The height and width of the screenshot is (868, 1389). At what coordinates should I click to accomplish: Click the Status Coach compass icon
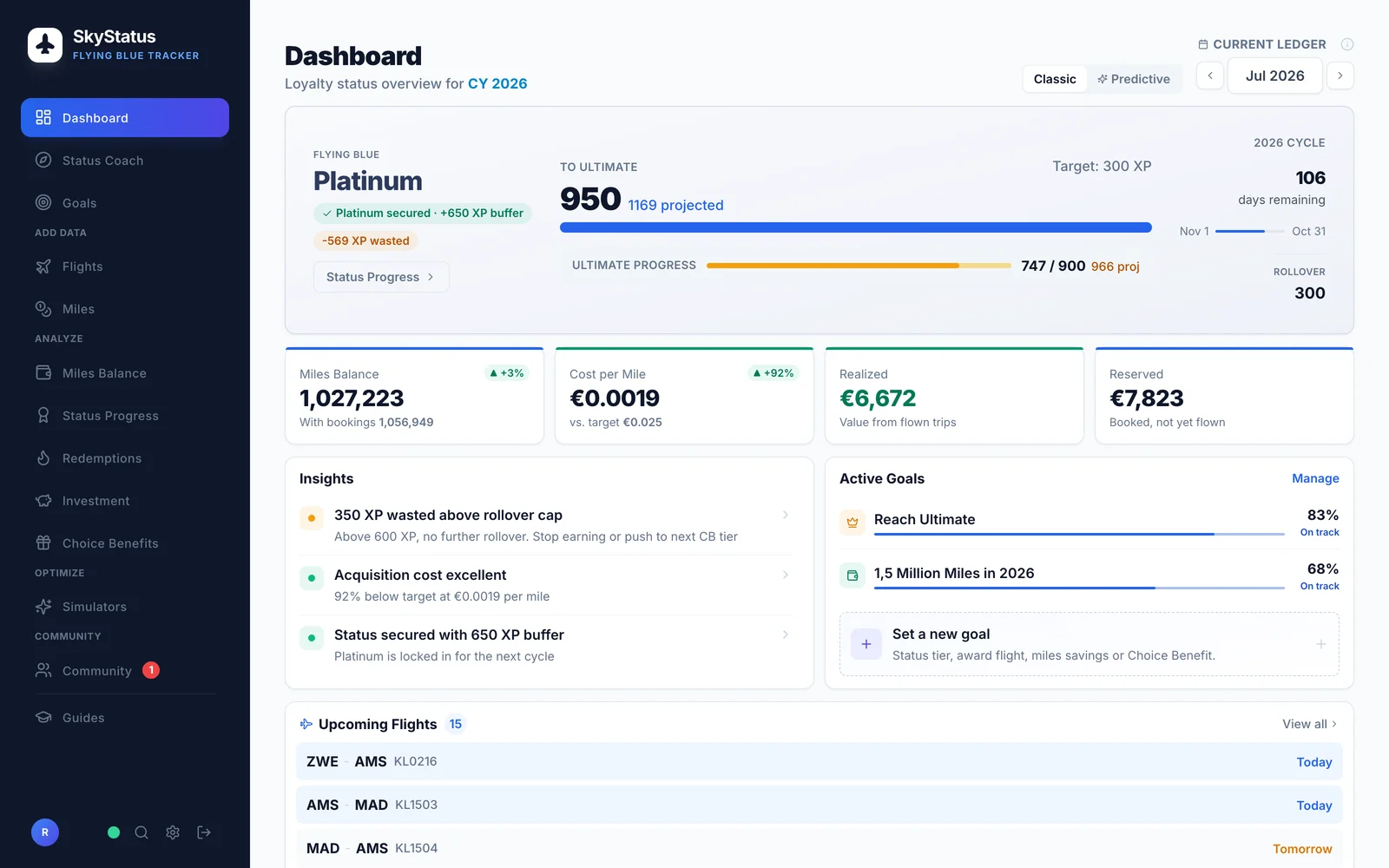(x=43, y=160)
